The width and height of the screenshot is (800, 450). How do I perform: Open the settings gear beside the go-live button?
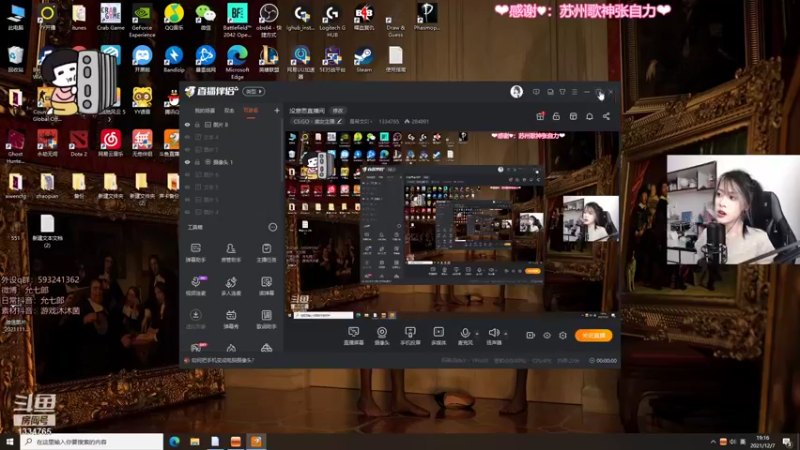[563, 335]
